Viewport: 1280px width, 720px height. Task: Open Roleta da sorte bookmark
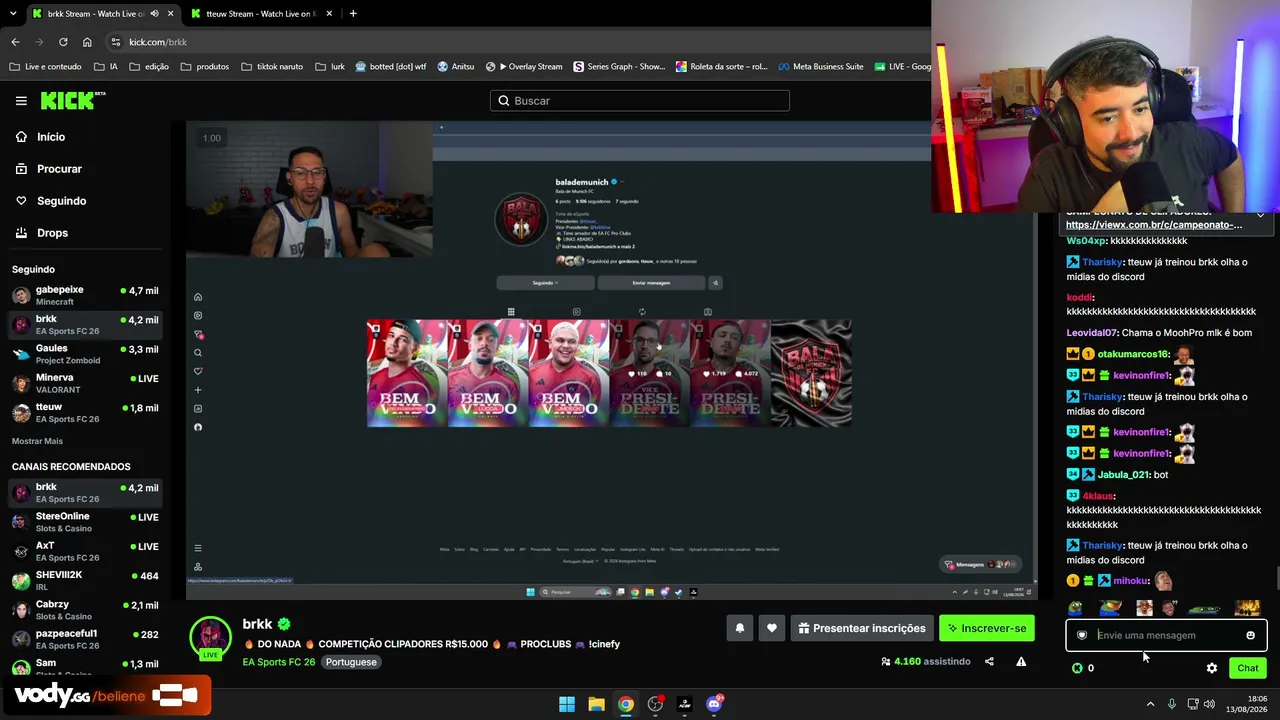tap(722, 67)
